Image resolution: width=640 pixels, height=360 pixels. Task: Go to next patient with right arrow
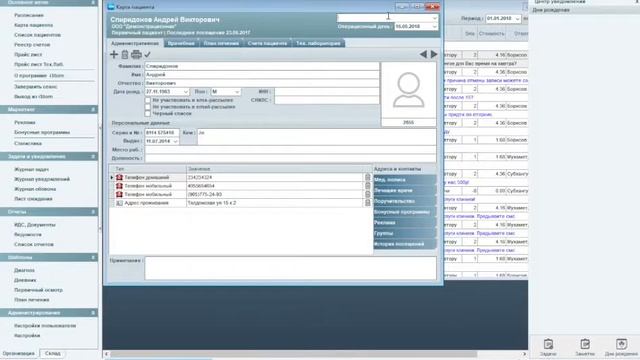point(434,54)
